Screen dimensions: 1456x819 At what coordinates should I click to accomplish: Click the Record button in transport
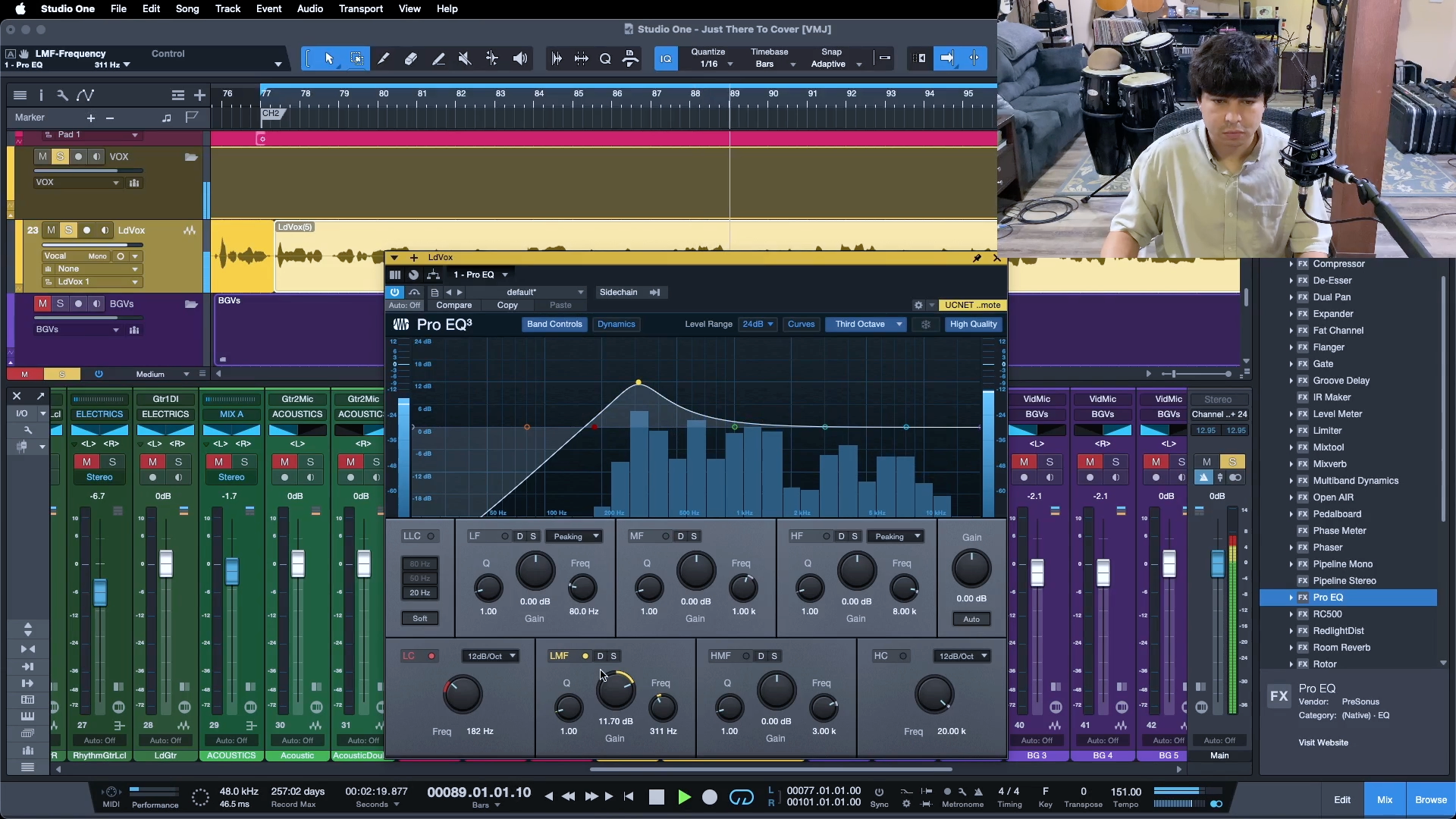(710, 797)
